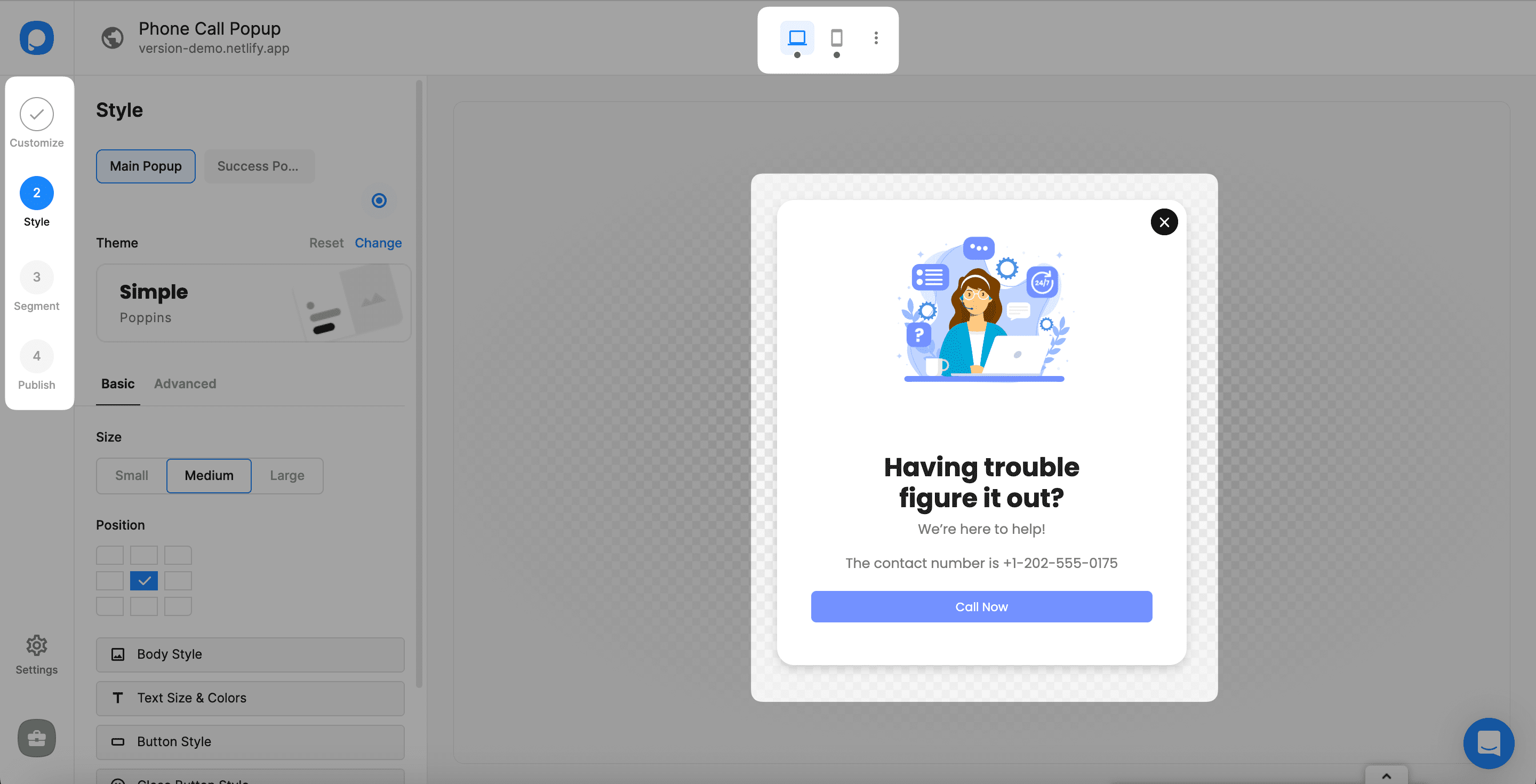
Task: Click the globe/preview icon
Action: tap(111, 37)
